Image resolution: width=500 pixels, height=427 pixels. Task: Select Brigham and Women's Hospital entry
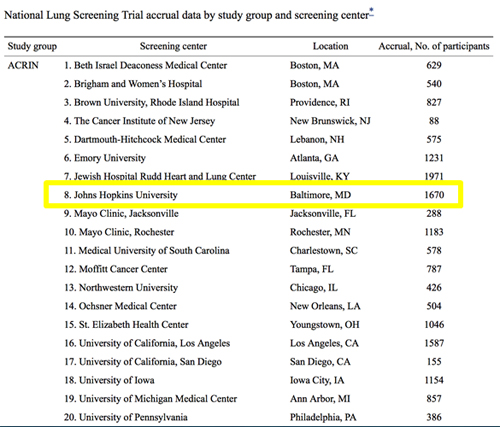pyautogui.click(x=133, y=84)
